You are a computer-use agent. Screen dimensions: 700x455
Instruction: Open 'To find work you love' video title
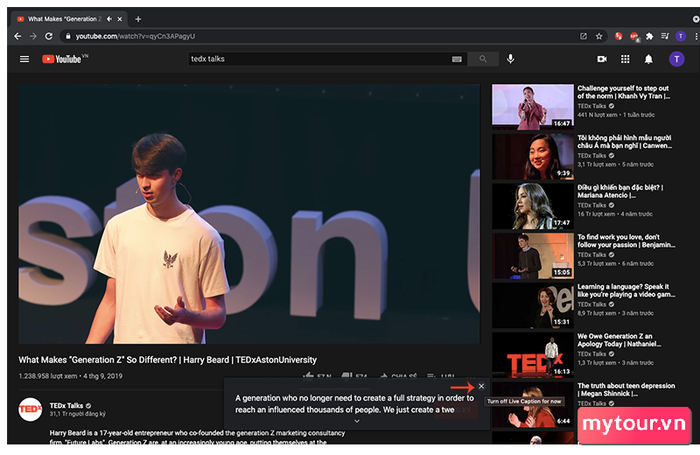click(x=626, y=241)
